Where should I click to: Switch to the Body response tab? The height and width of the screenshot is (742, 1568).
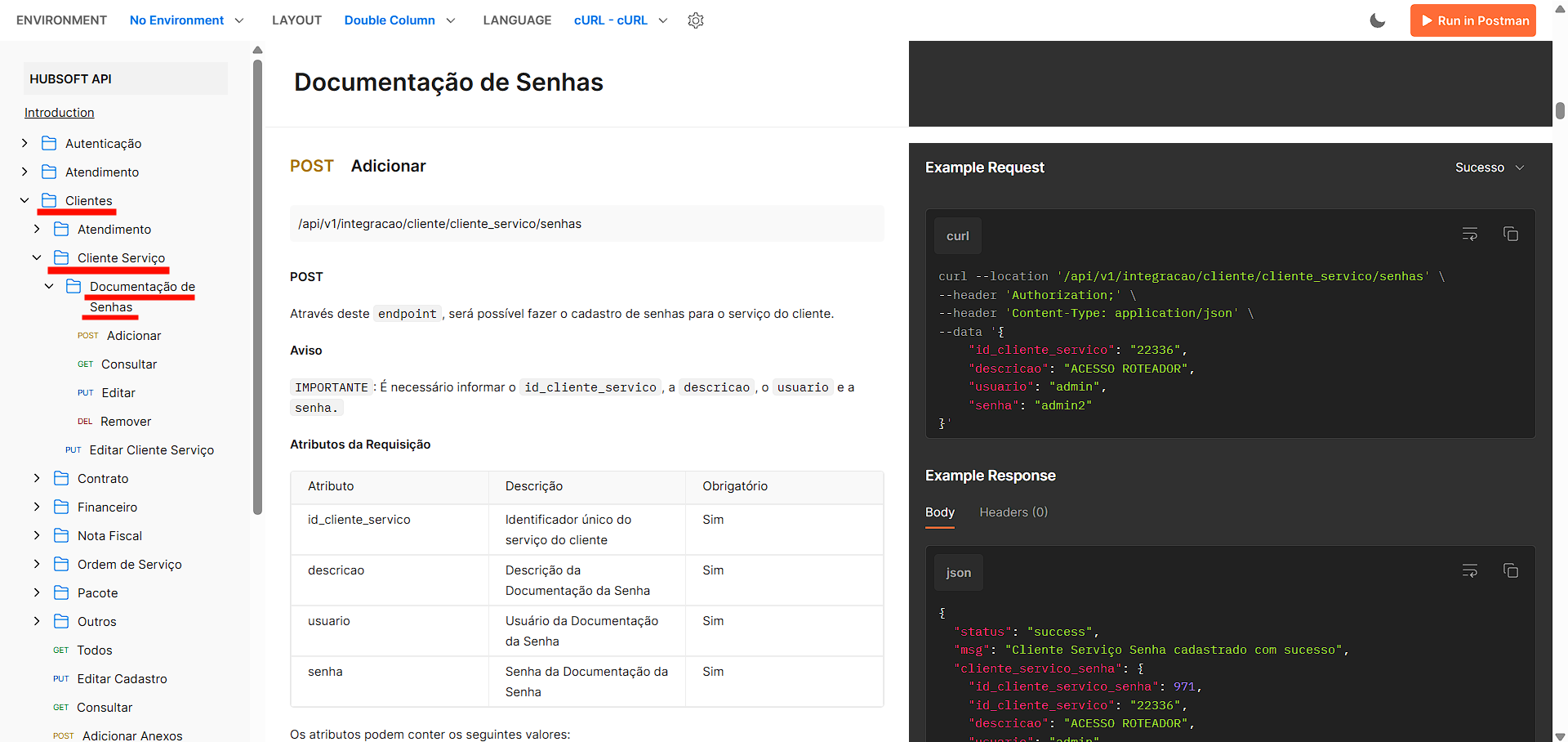940,512
